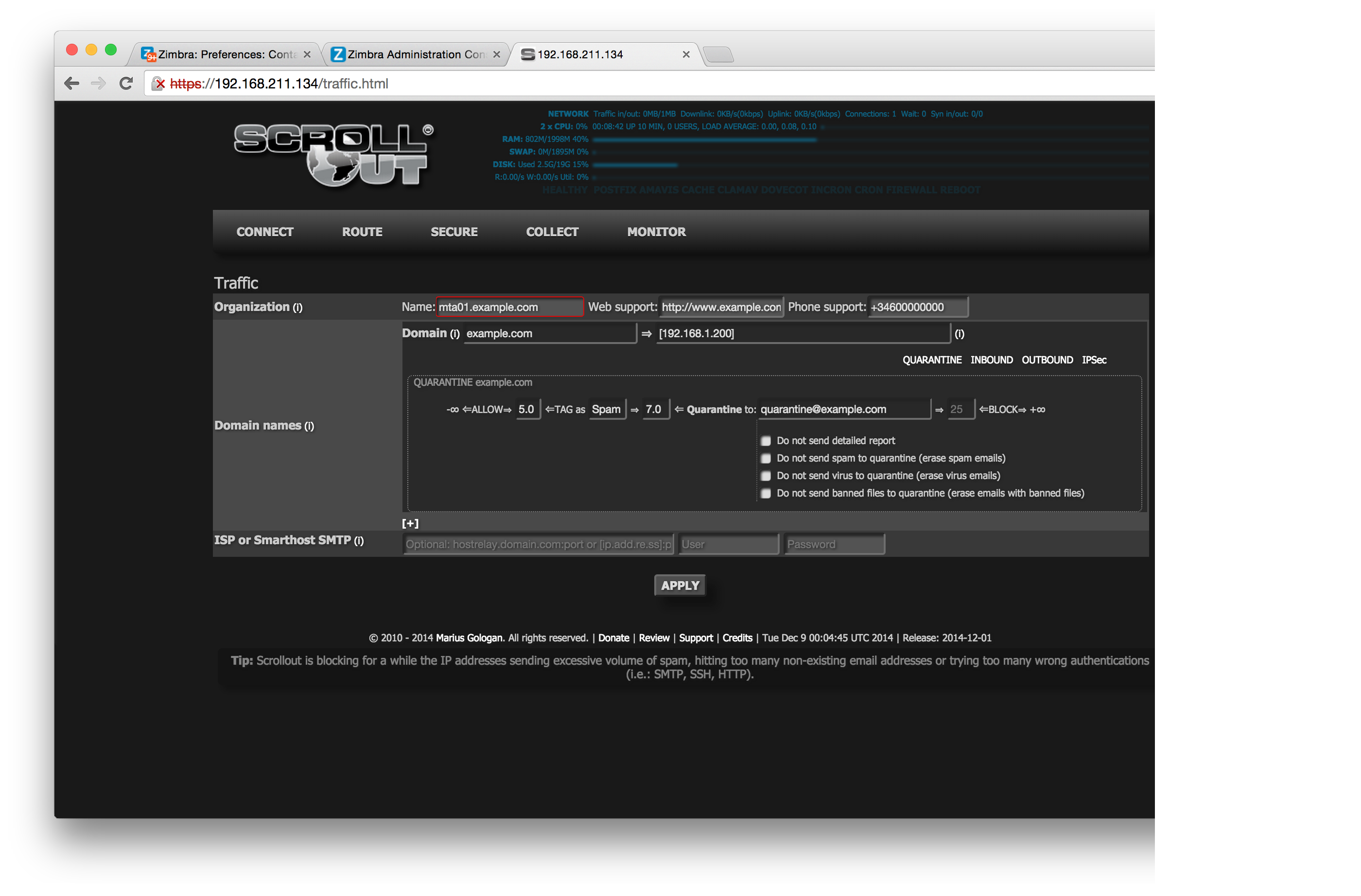Viewport: 1361px width, 896px height.
Task: Click the Web support URL field
Action: [x=721, y=307]
